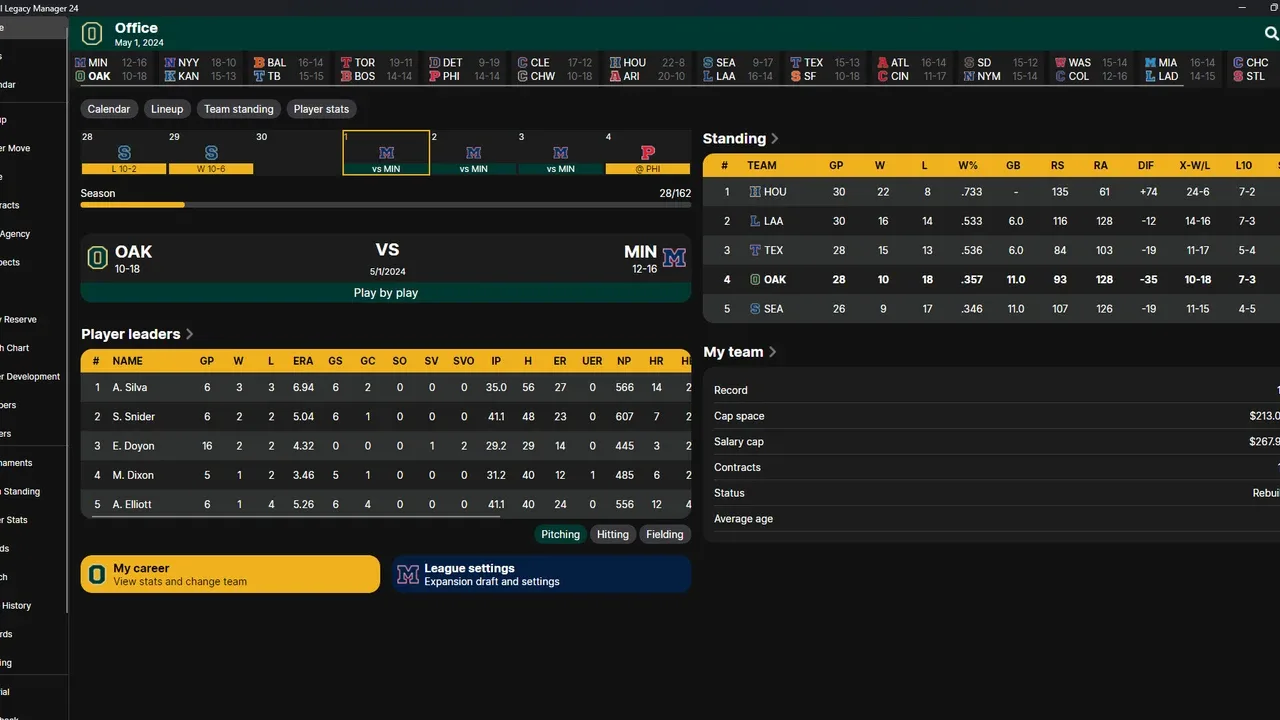
Task: Open the Seattle game on day 28
Action: point(124,154)
